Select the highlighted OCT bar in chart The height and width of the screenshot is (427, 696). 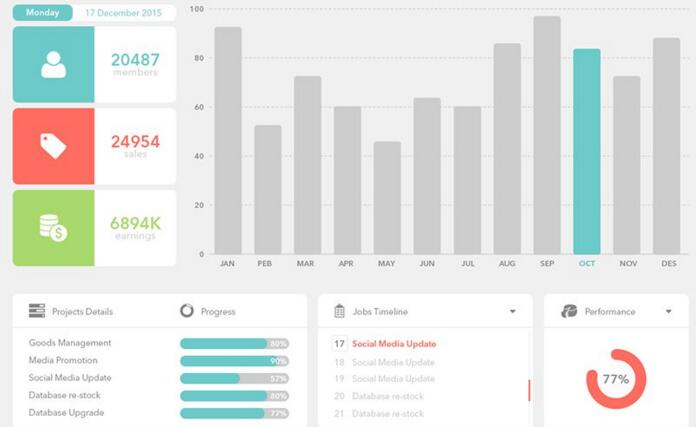point(587,151)
